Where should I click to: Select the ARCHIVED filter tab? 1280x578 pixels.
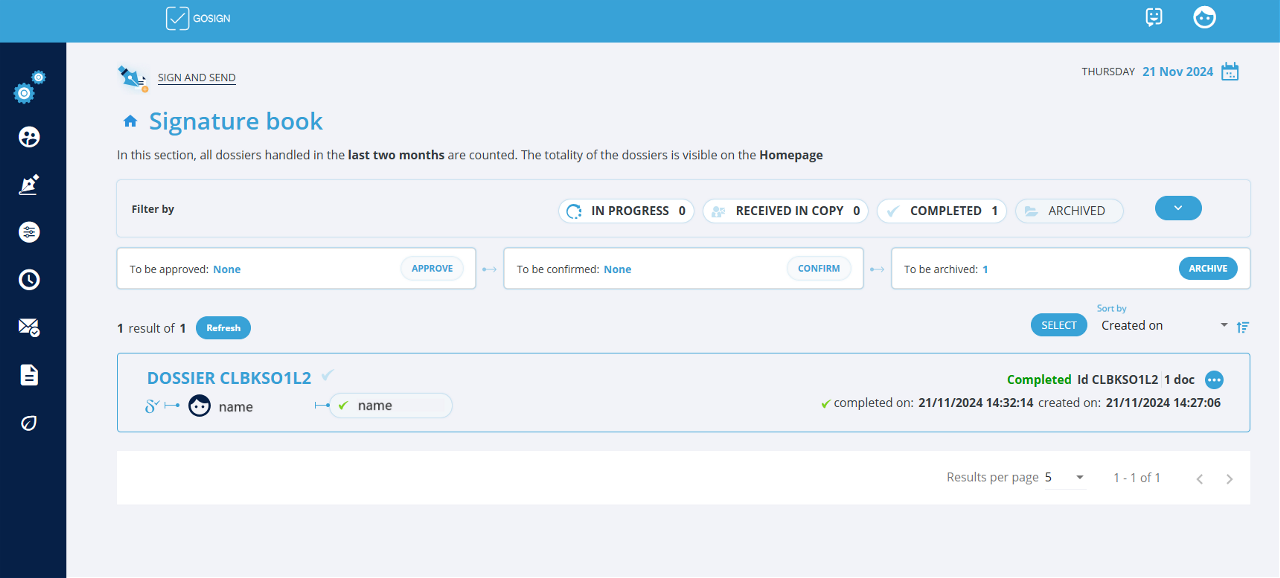(x=1069, y=211)
